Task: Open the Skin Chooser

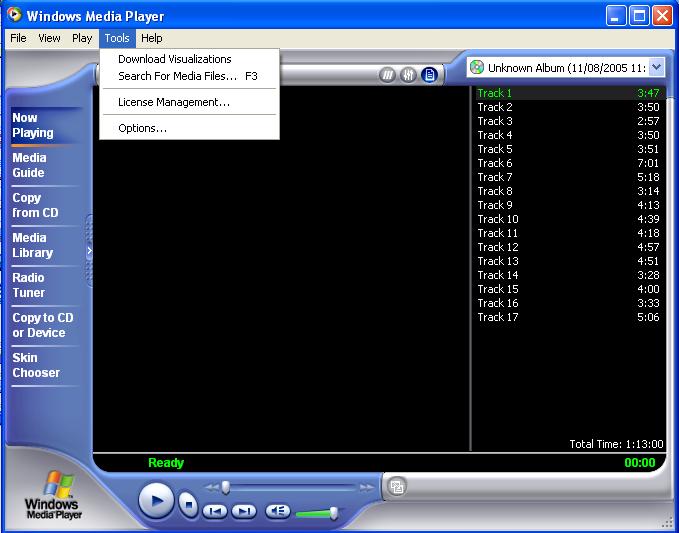Action: click(x=45, y=365)
